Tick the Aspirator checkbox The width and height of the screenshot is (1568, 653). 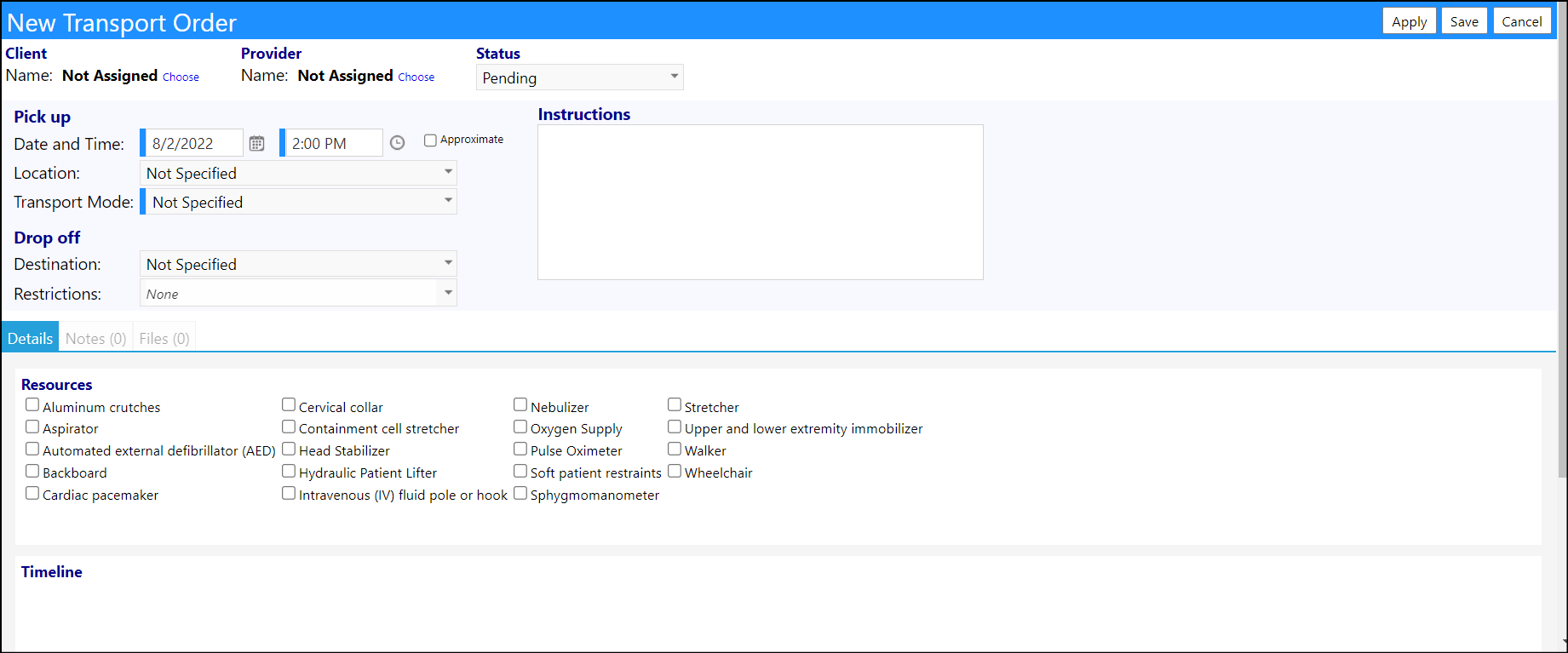tap(32, 427)
